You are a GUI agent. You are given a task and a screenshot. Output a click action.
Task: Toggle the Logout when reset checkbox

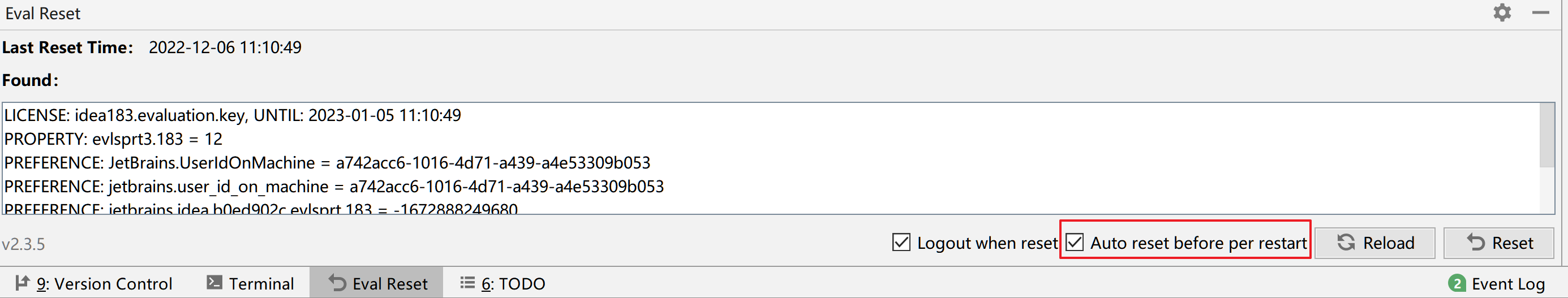coord(901,242)
